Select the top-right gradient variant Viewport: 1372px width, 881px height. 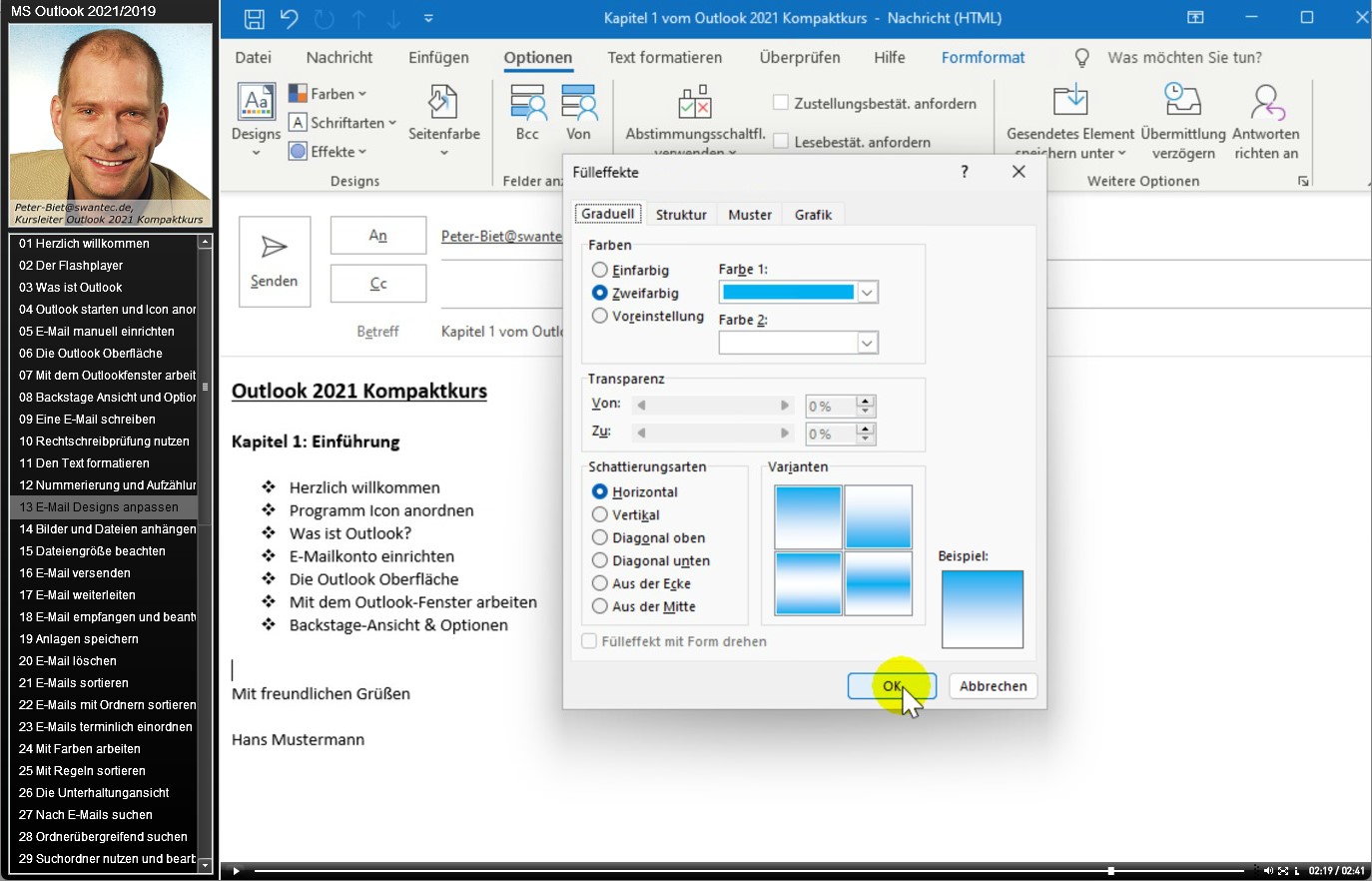tap(878, 516)
